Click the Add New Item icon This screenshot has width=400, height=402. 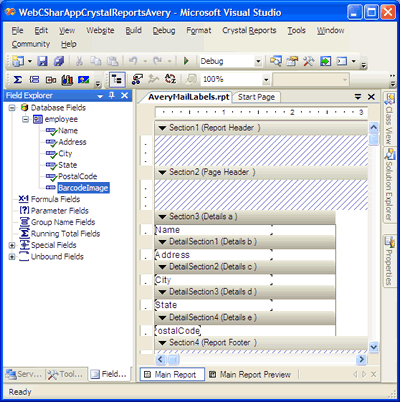point(18,61)
